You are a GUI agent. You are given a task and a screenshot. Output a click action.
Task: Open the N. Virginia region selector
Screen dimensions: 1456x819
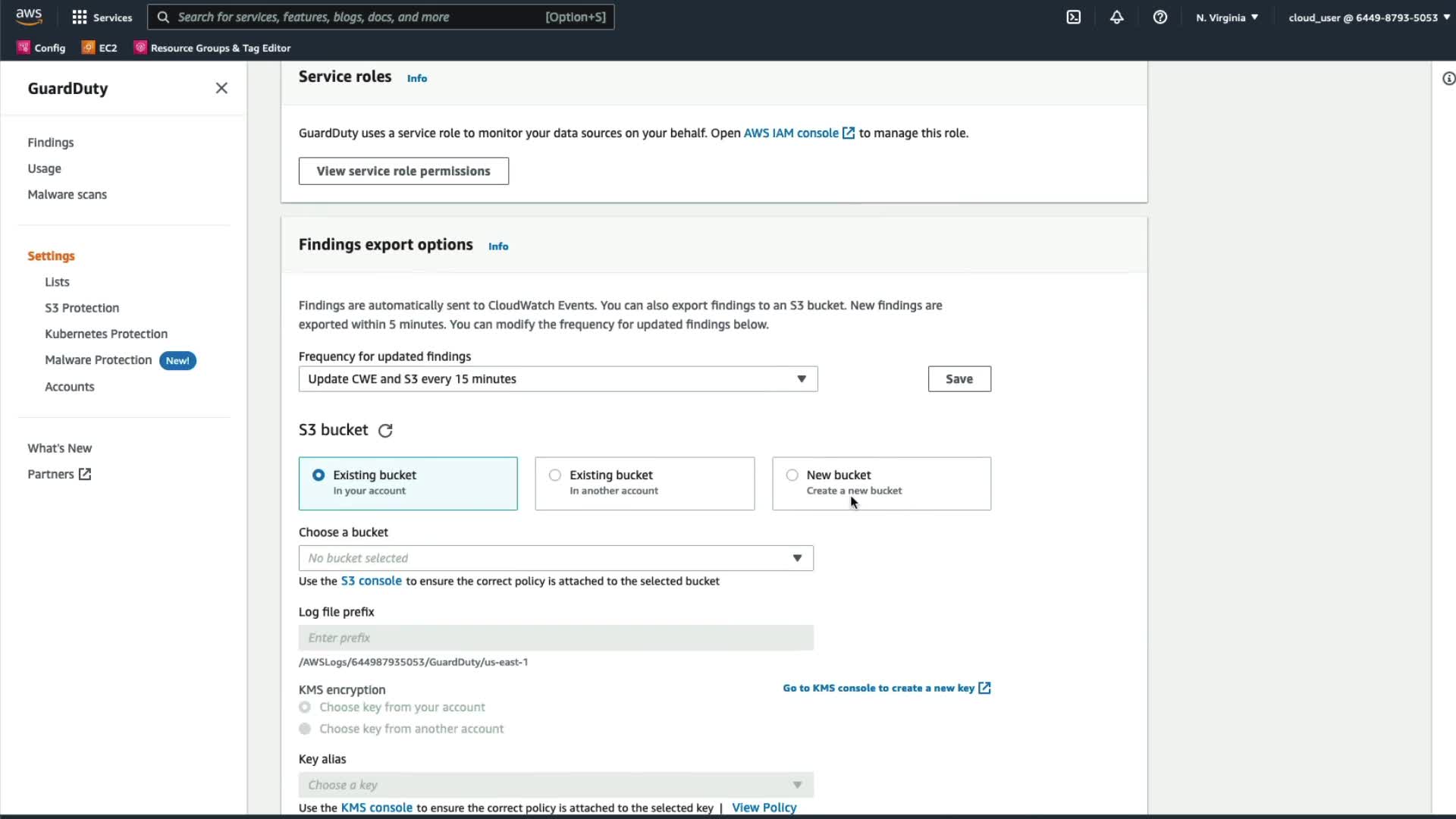point(1226,17)
